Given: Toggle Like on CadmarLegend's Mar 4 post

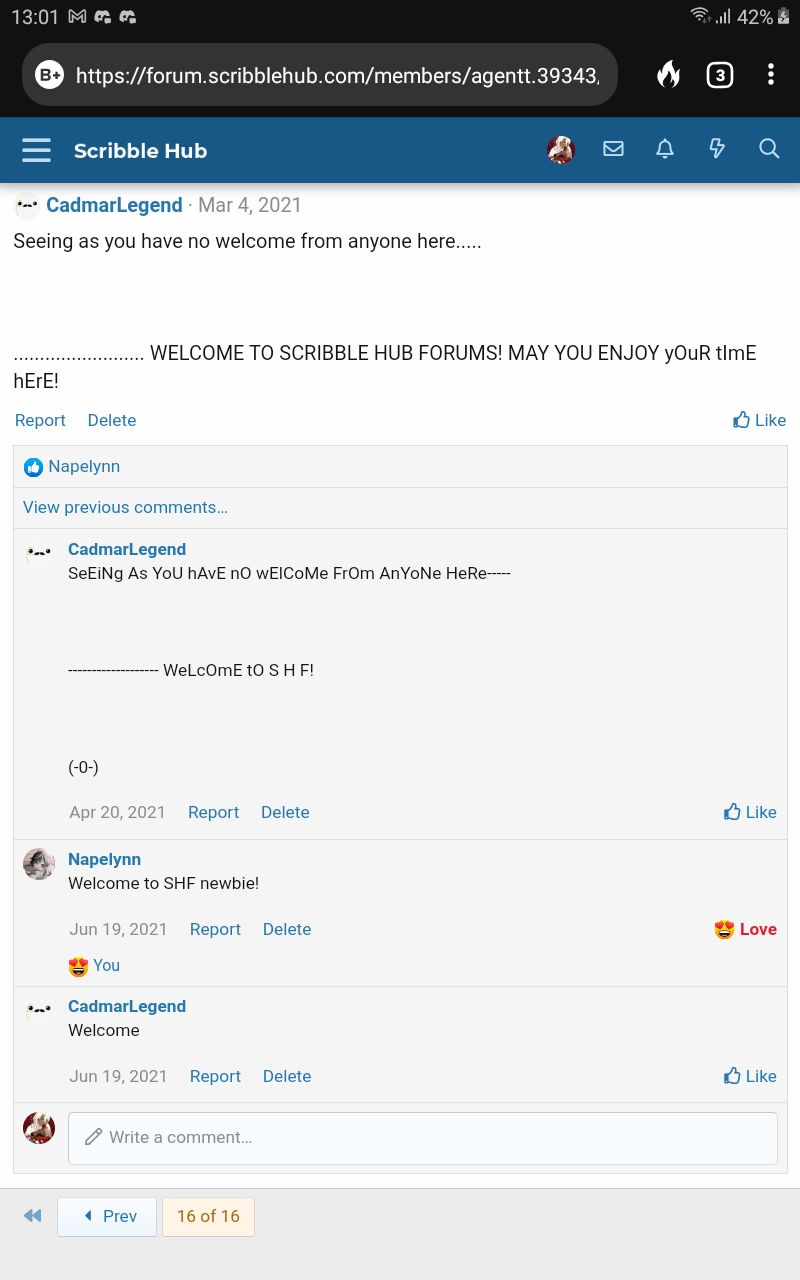Looking at the screenshot, I should pyautogui.click(x=760, y=420).
